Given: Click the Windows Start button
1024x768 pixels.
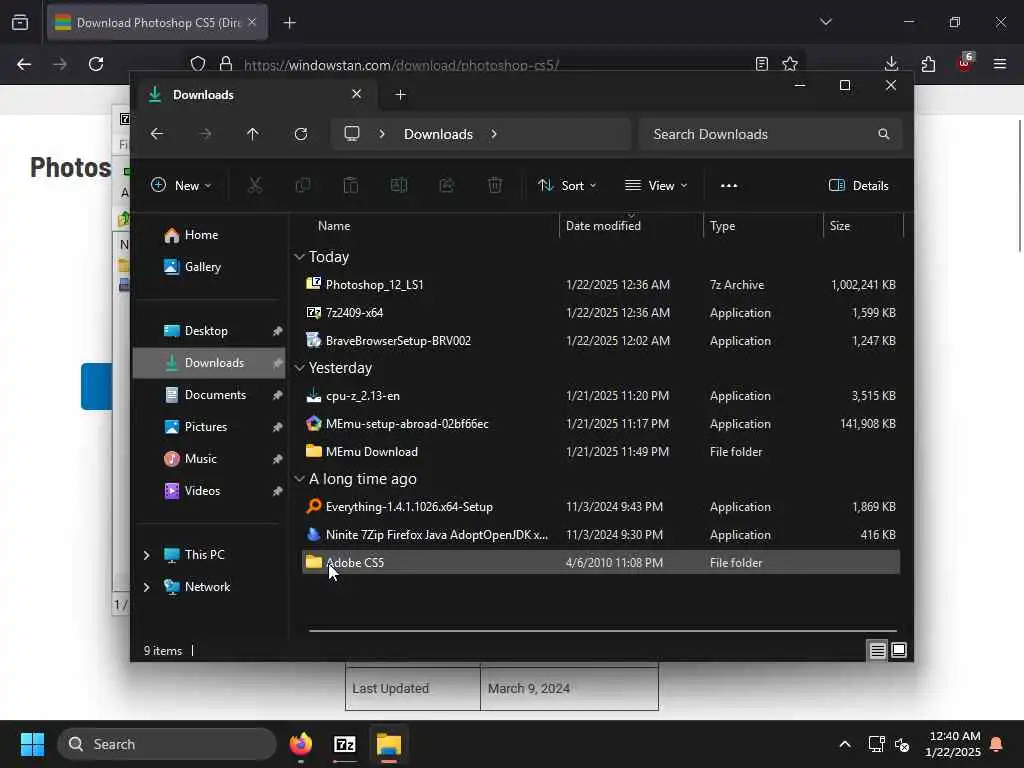Looking at the screenshot, I should click(x=32, y=744).
